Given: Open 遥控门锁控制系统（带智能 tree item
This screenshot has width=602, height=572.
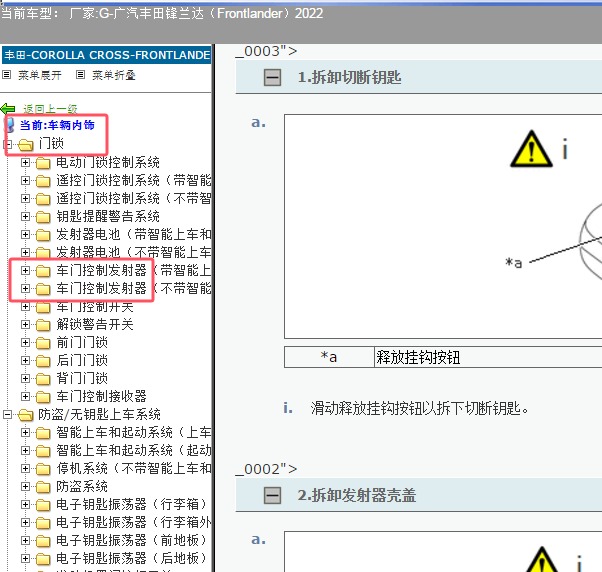Looking at the screenshot, I should (134, 180).
